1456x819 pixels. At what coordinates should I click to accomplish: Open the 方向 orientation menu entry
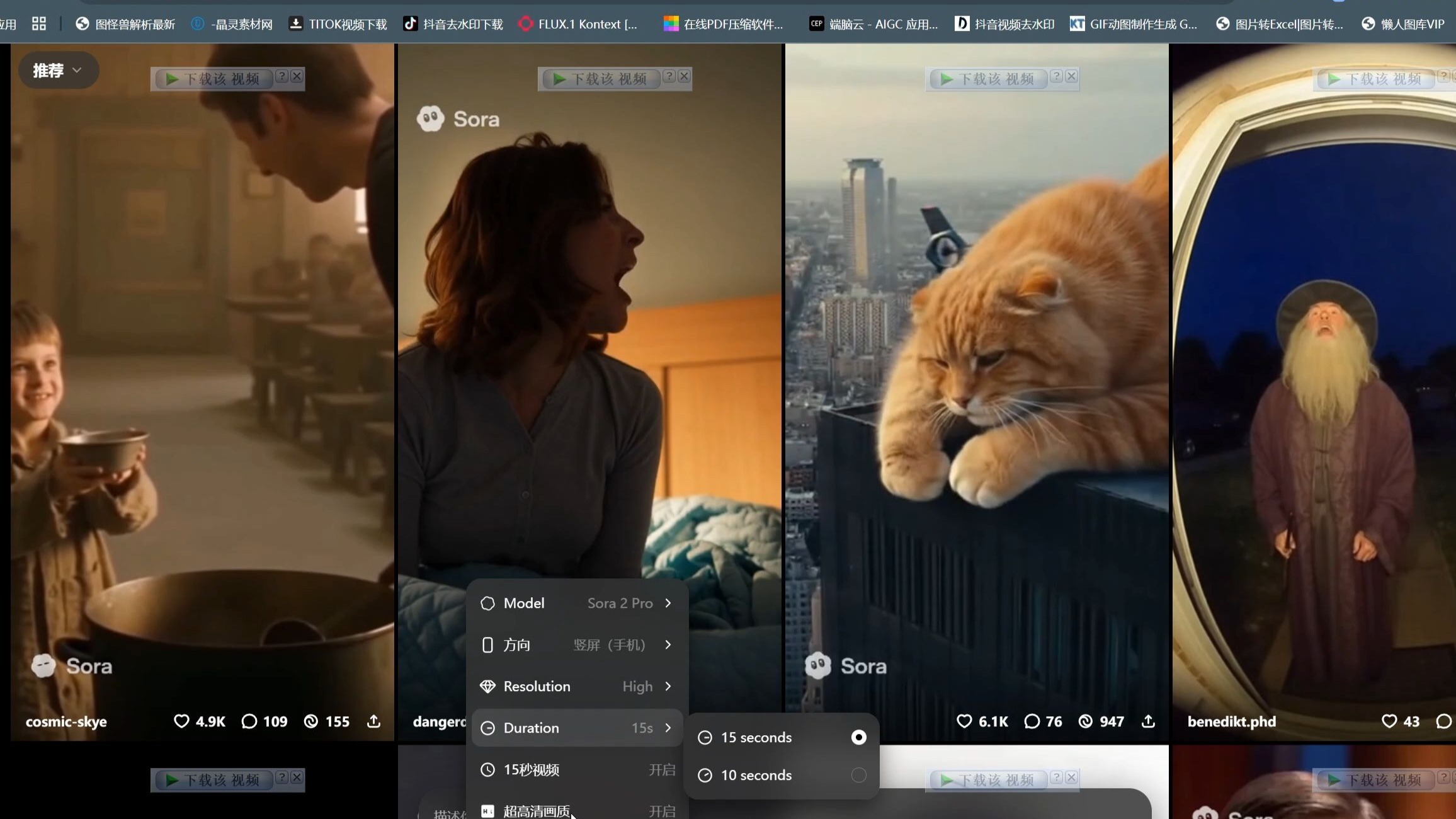577,644
